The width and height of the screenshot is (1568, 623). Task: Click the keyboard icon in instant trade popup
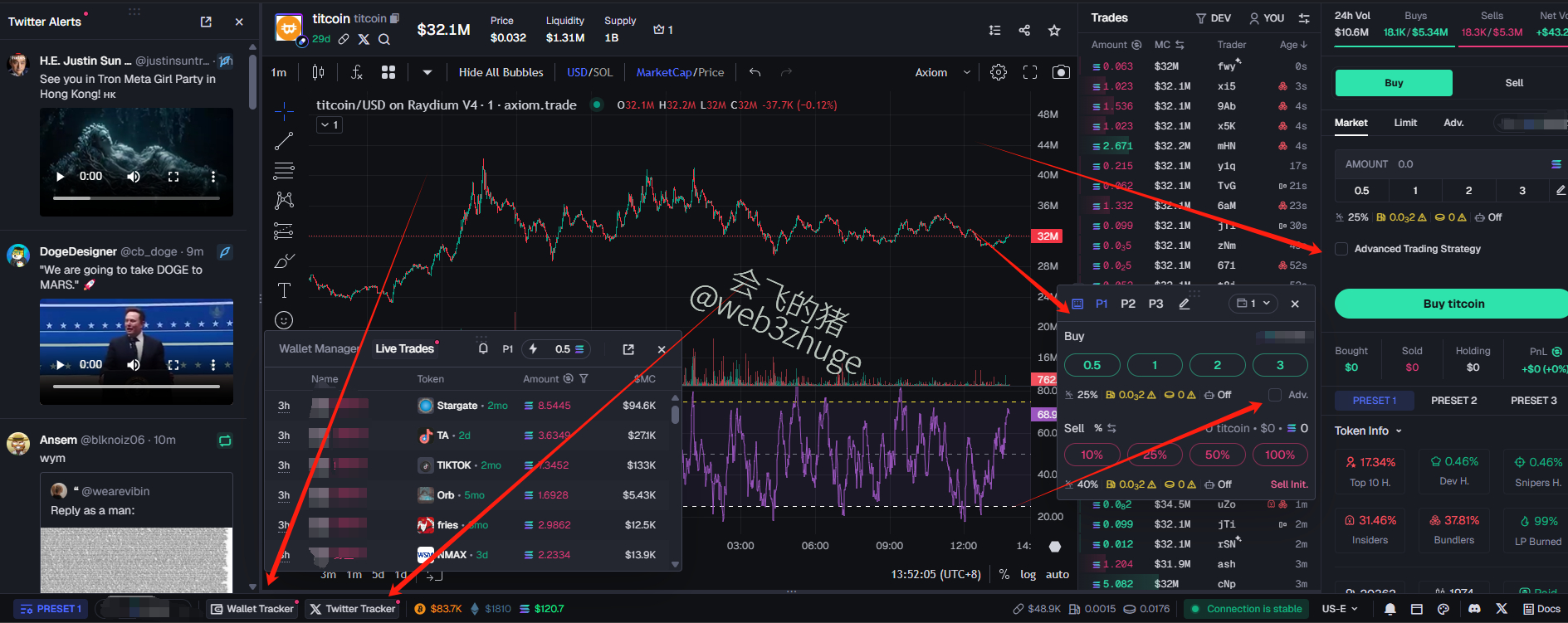coord(1077,304)
